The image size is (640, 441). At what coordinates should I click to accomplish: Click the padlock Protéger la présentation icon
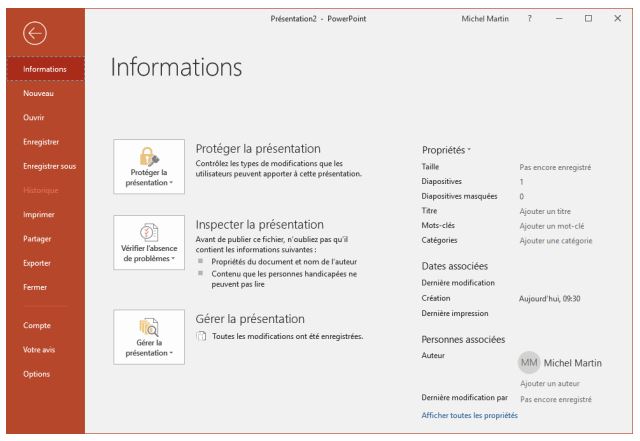[149, 154]
